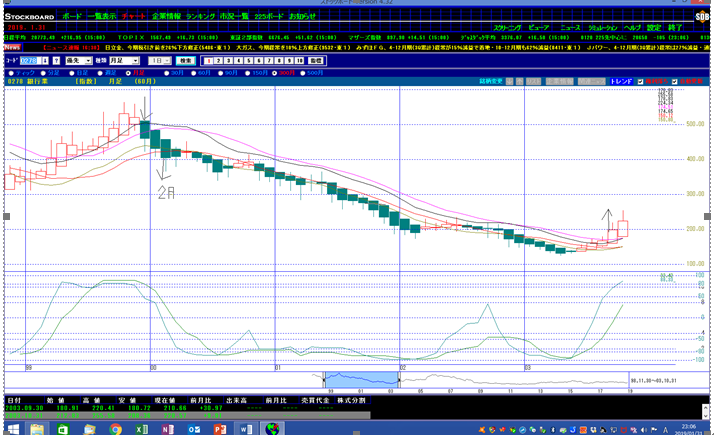Select preset button 1
714x435 pixels.
point(209,61)
